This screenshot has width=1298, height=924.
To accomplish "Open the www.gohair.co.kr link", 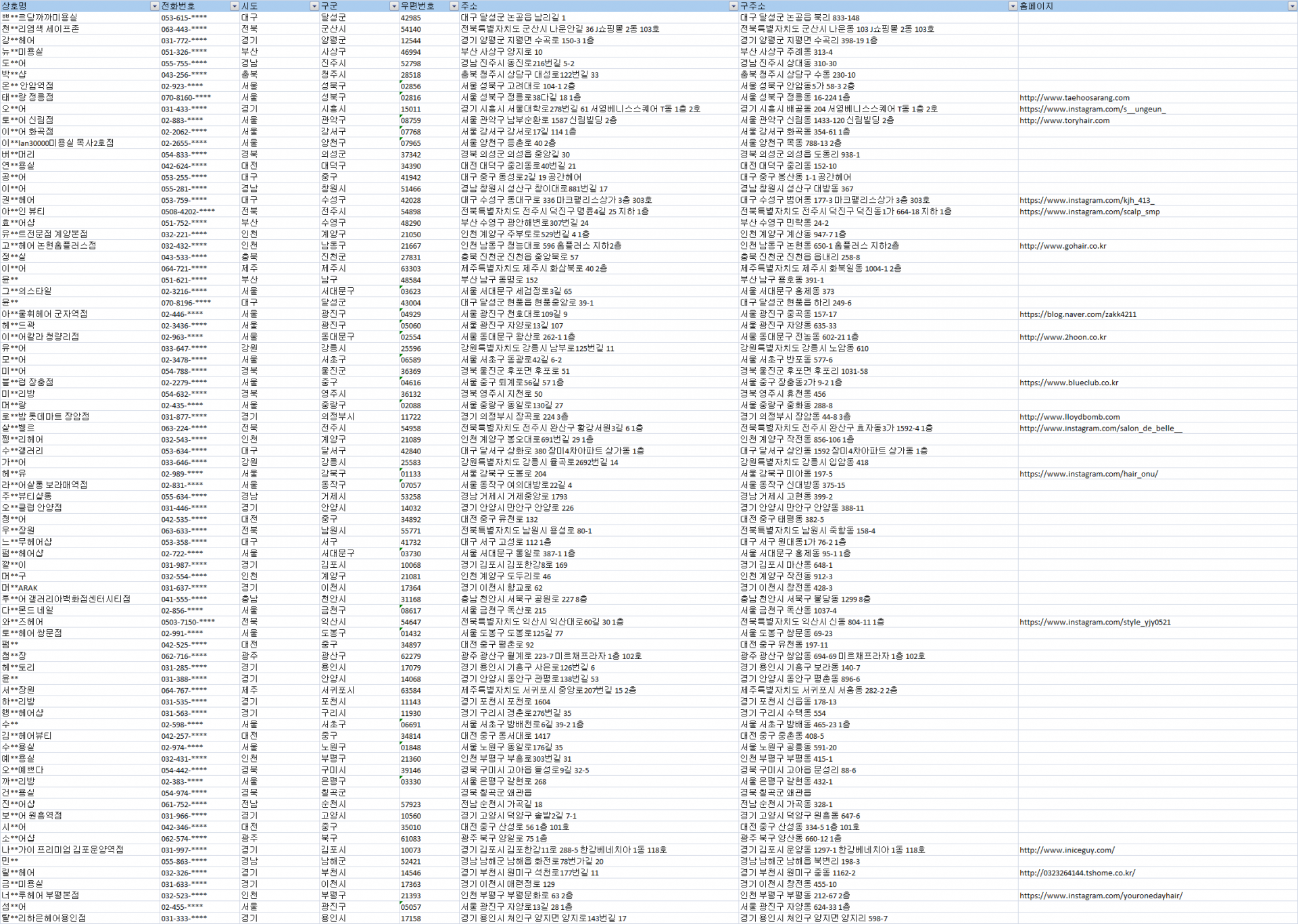I will 1063,246.
